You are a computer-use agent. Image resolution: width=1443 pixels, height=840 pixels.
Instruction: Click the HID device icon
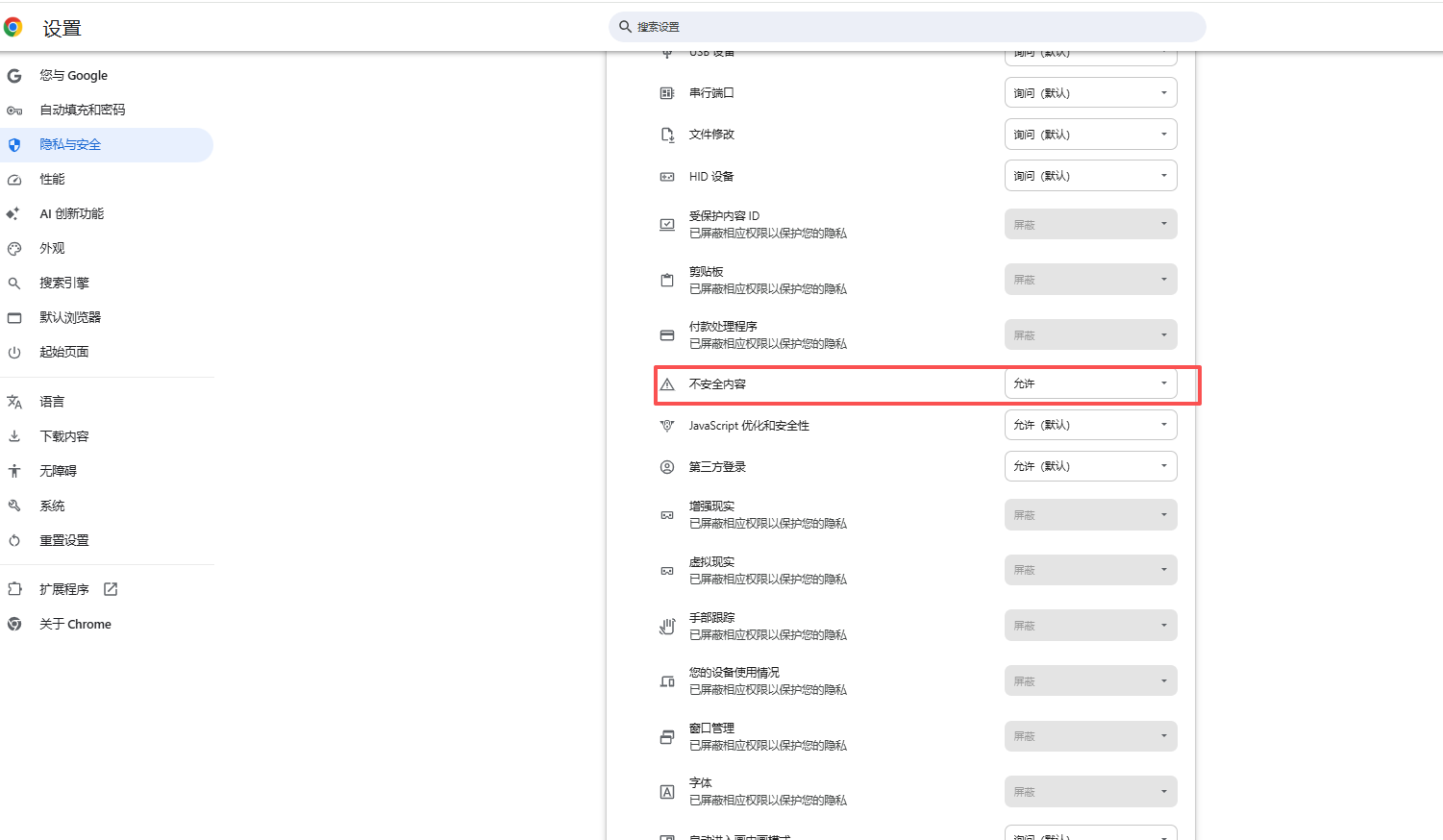[667, 177]
